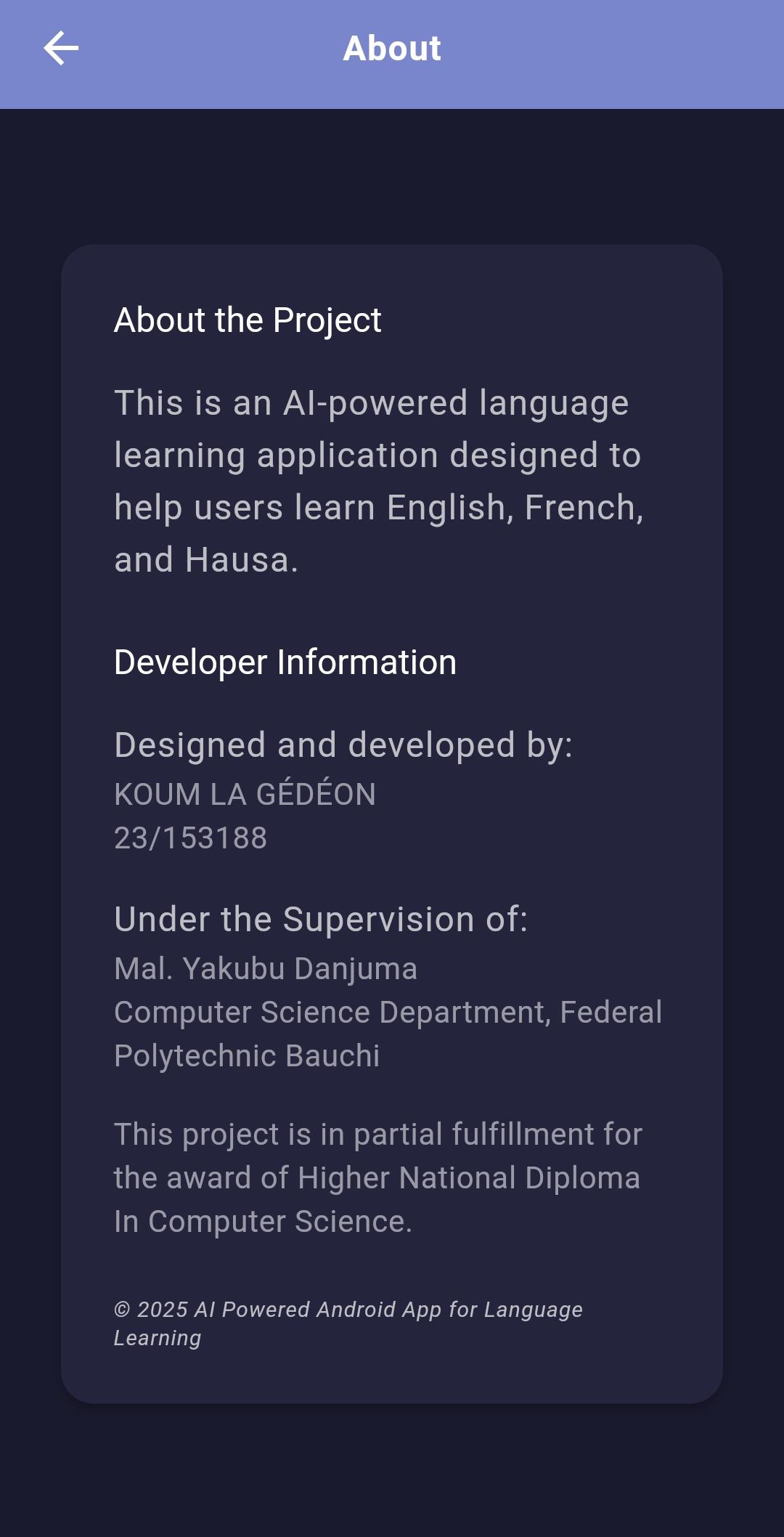Tap the Federal Polytechnic Bauchi text
Screen dimensions: 784x1537
247,1055
